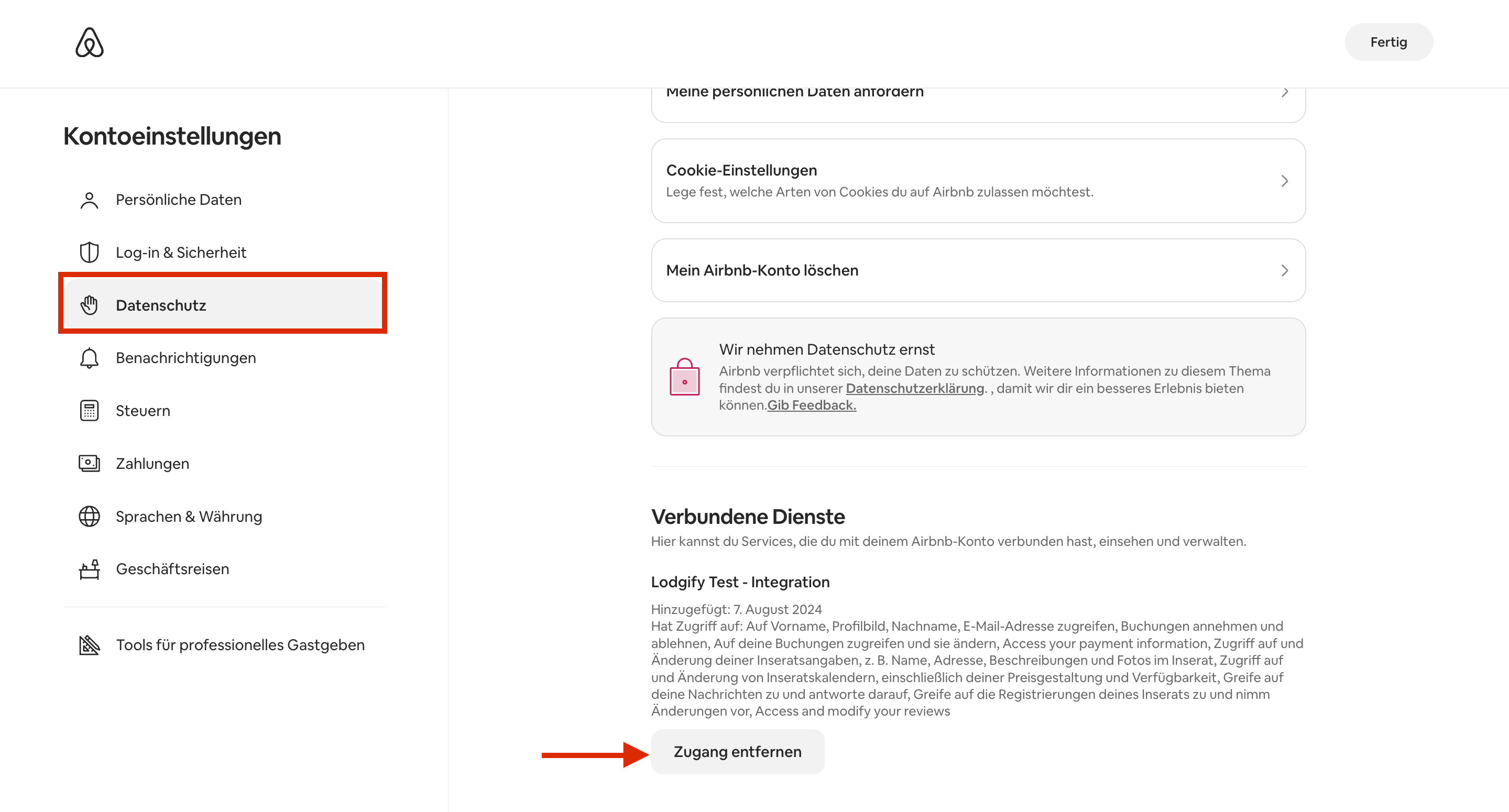Viewport: 1509px width, 812px height.
Task: Remove Lodgify access via Zugang entfernen
Action: pyautogui.click(x=737, y=752)
